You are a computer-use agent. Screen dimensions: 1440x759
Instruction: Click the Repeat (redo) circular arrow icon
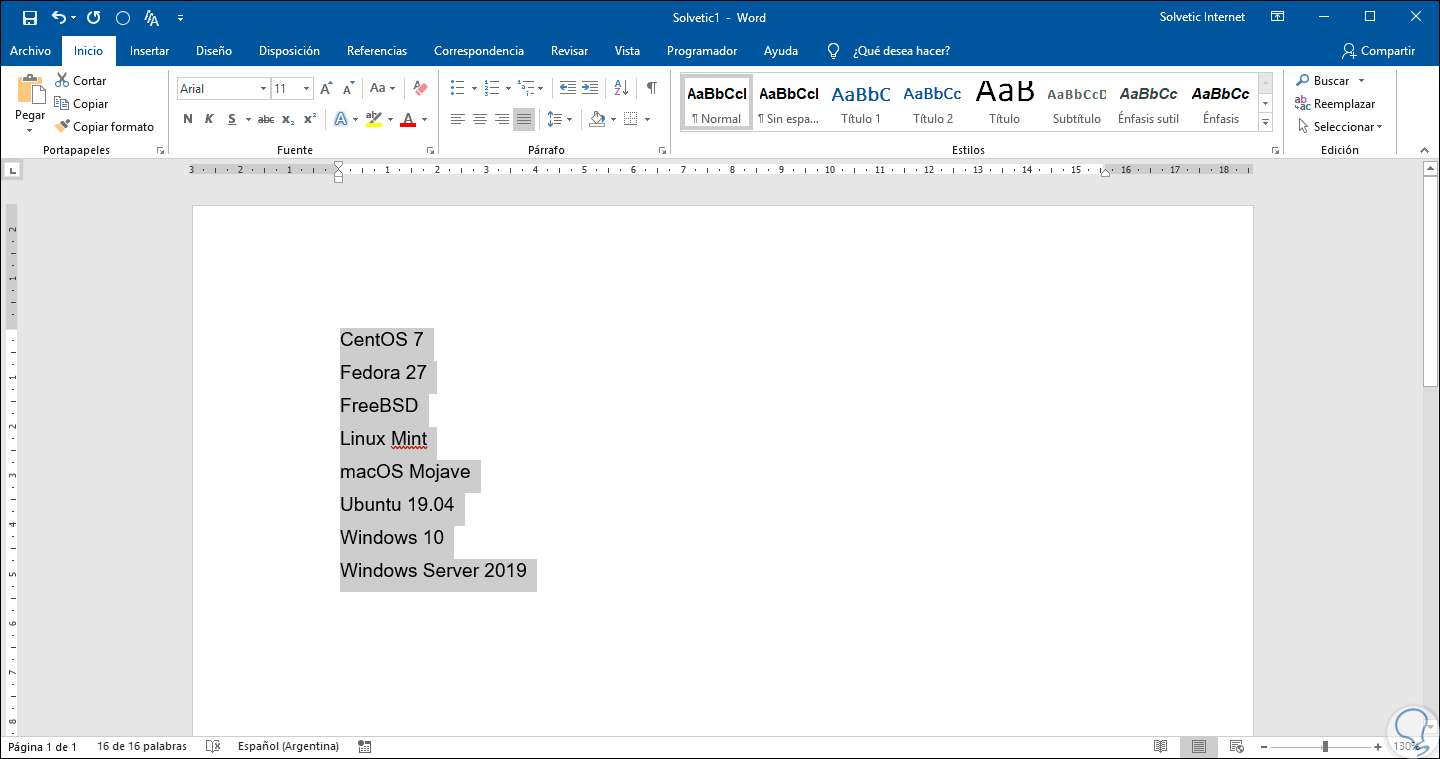click(93, 17)
